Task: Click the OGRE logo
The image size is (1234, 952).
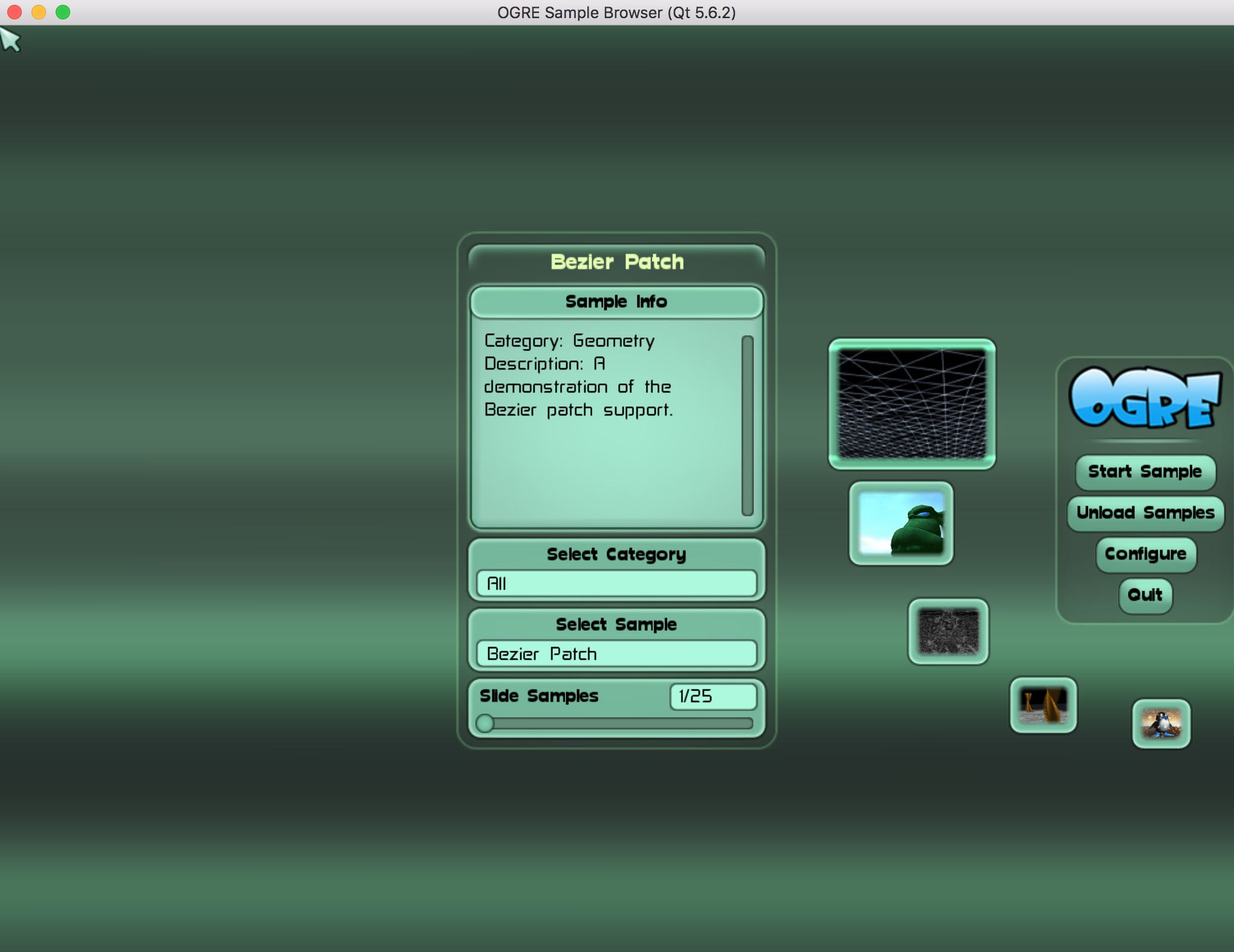Action: pos(1145,399)
